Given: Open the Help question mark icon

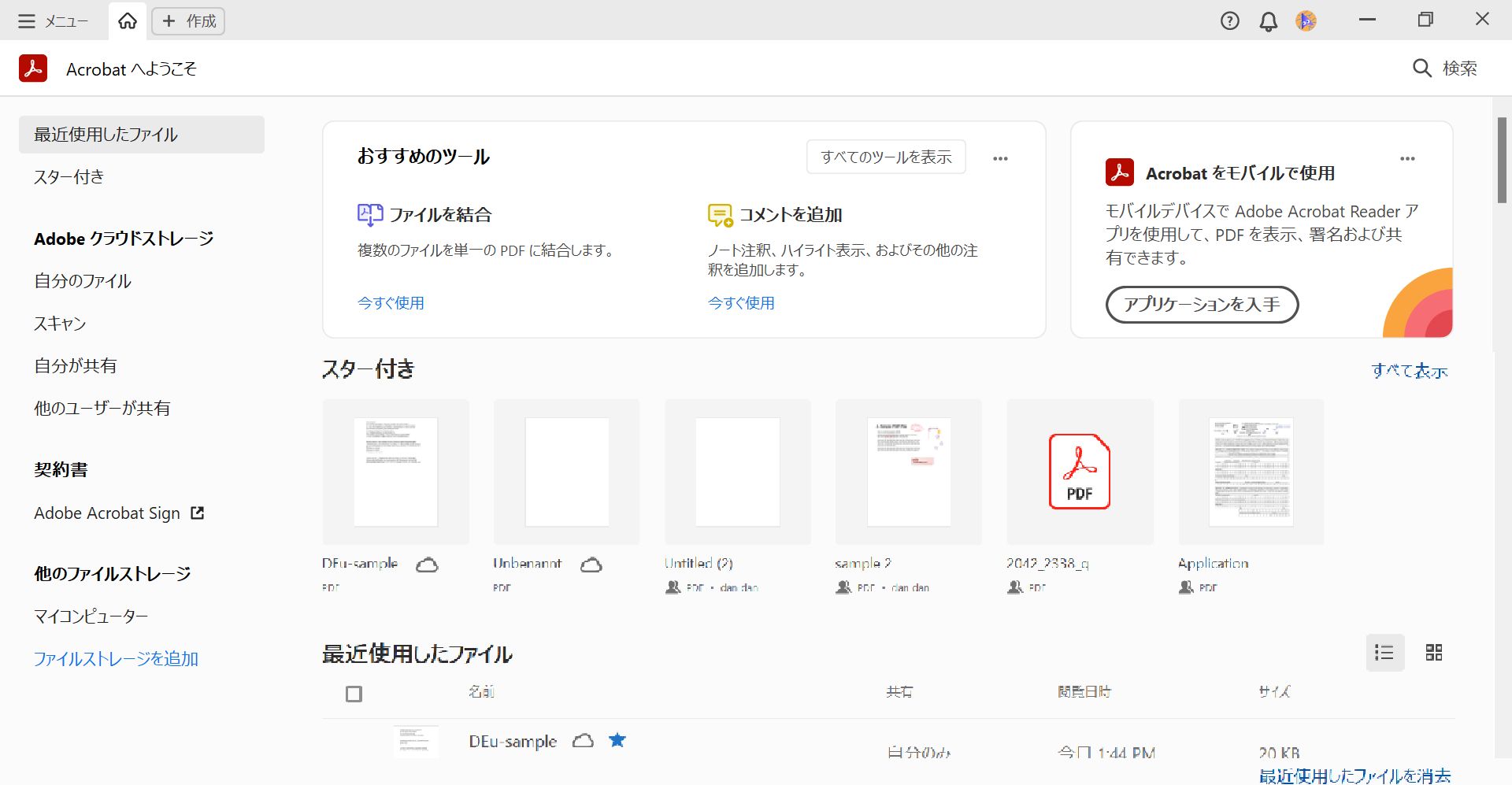Looking at the screenshot, I should [x=1229, y=20].
